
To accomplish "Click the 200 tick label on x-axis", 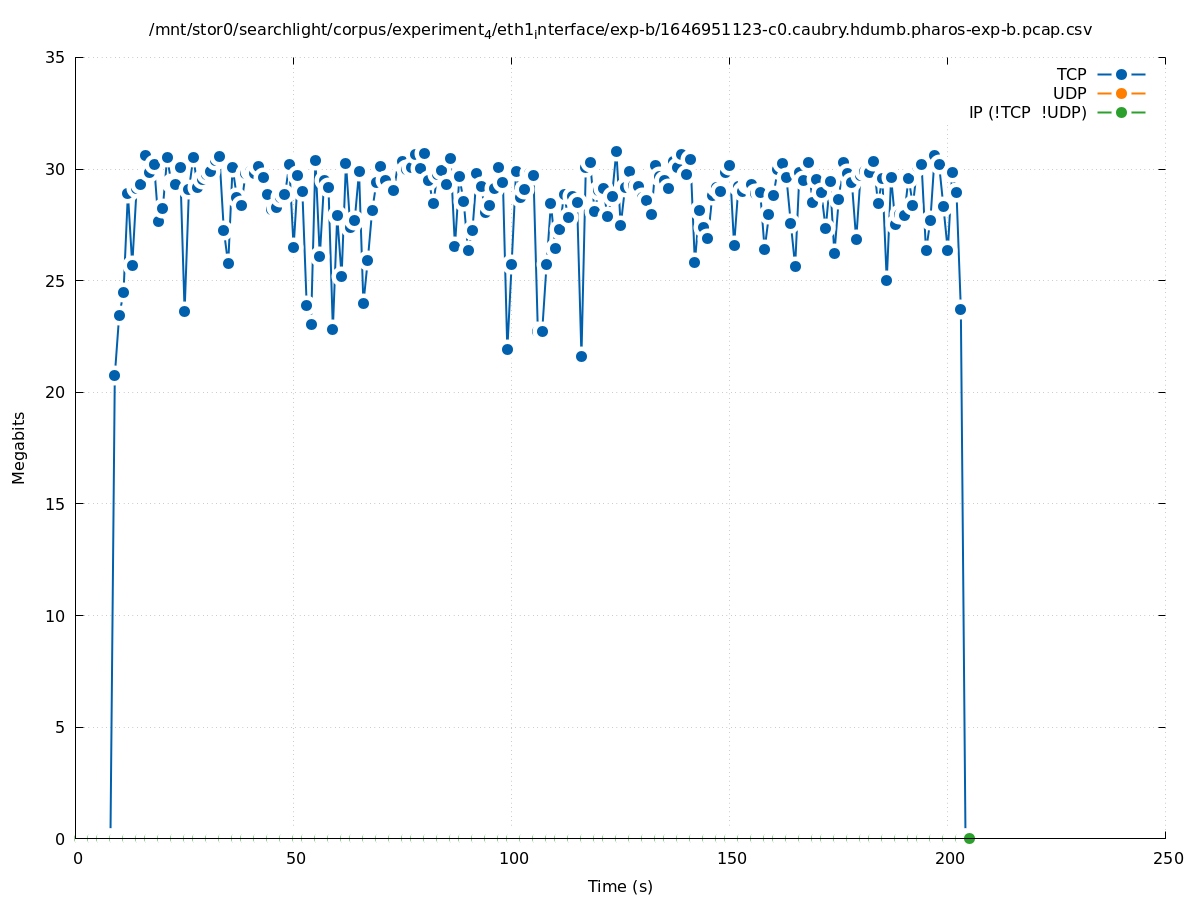I will (949, 859).
